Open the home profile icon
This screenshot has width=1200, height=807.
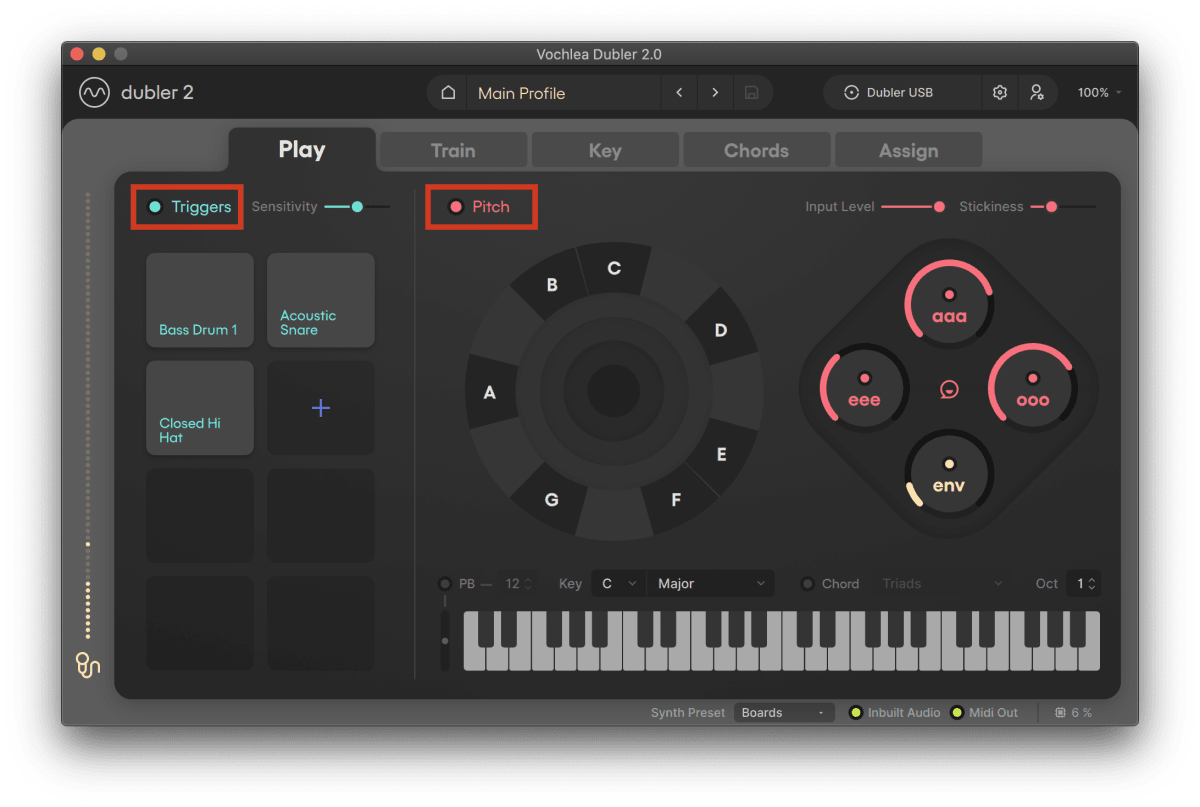coord(447,92)
